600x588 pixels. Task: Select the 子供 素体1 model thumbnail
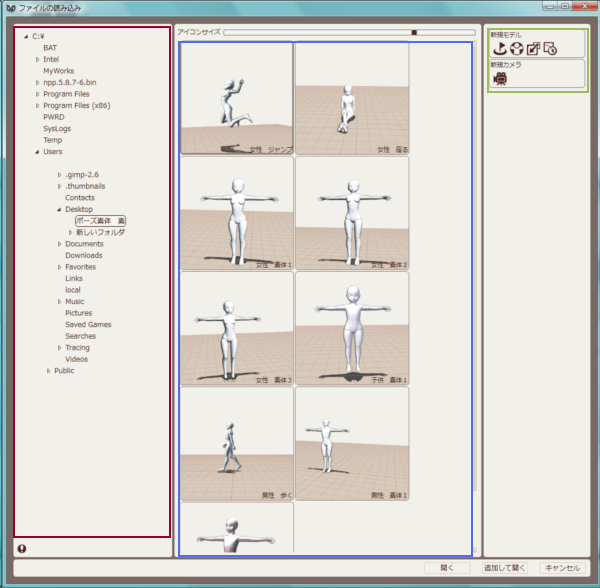(352, 328)
